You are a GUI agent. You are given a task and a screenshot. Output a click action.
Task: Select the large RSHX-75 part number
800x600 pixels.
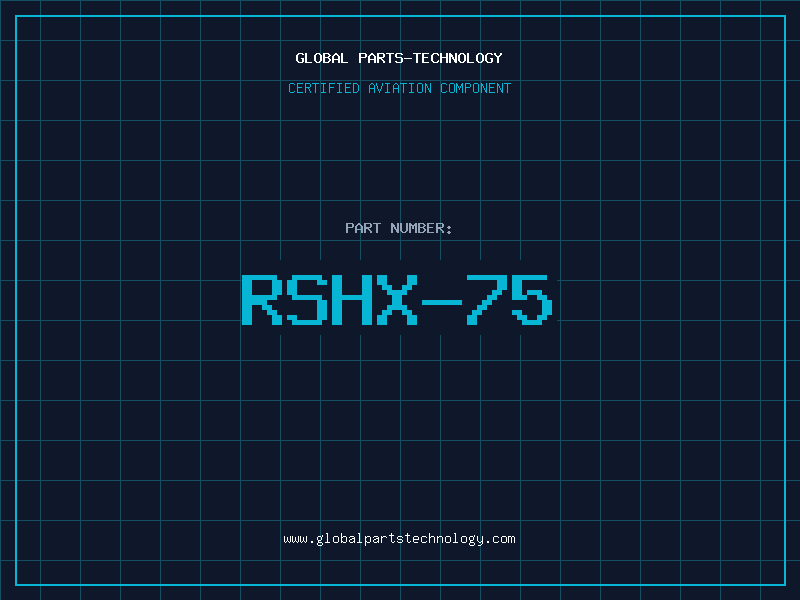(397, 300)
